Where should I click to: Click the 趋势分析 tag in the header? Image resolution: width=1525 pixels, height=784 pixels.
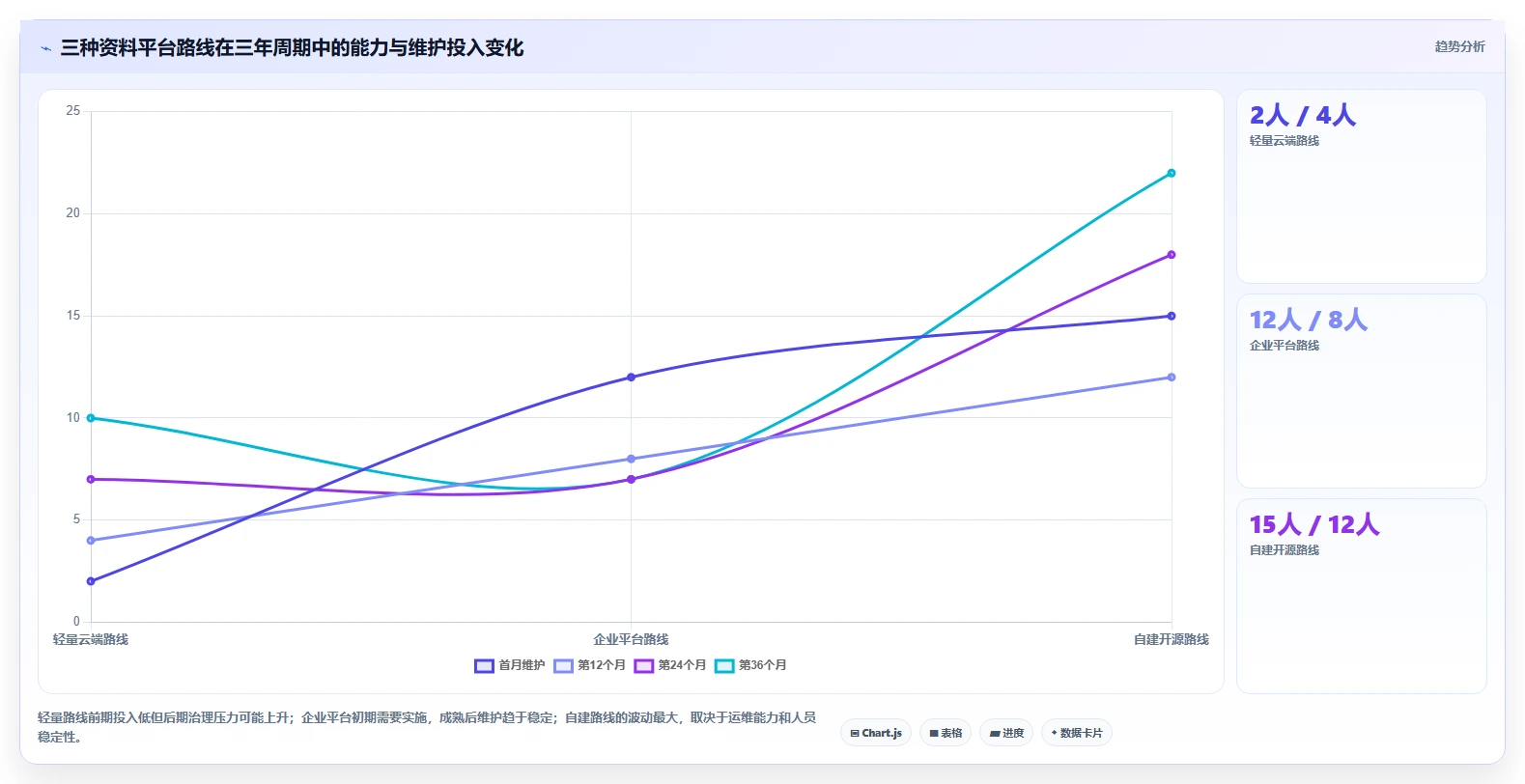[x=1459, y=46]
